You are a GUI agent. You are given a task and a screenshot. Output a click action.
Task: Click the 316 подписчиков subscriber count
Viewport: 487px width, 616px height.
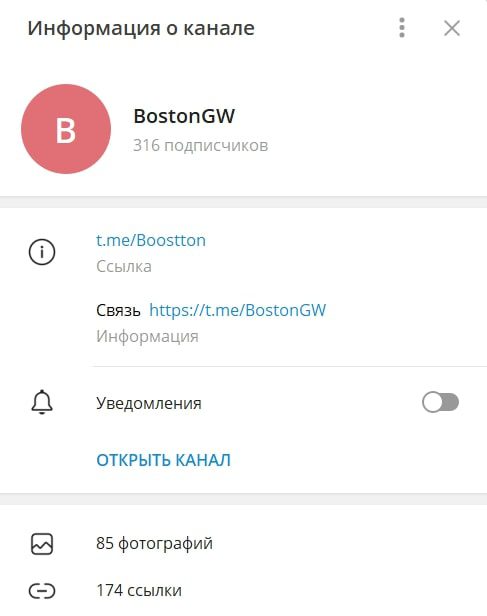[x=200, y=146]
